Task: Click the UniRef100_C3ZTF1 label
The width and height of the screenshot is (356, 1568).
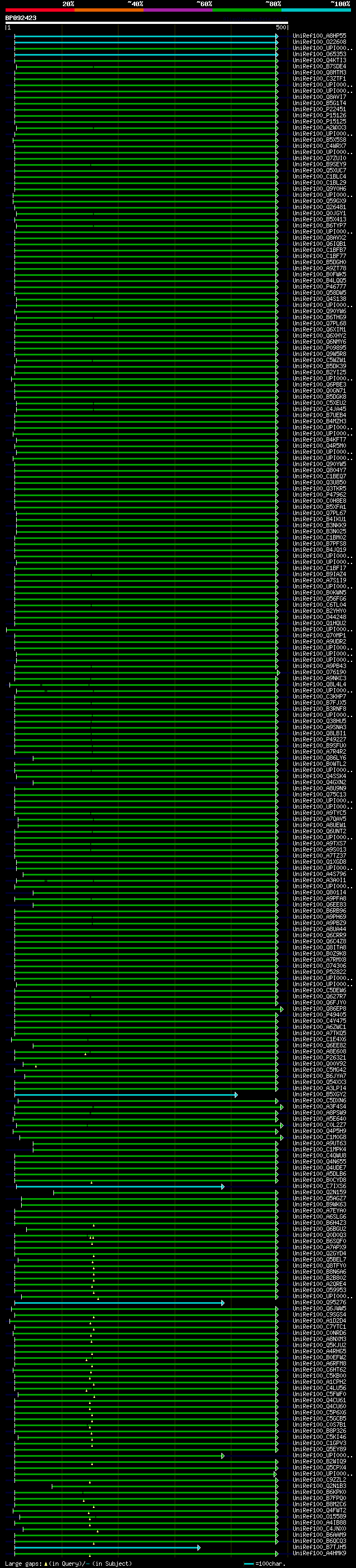Action: [x=319, y=78]
